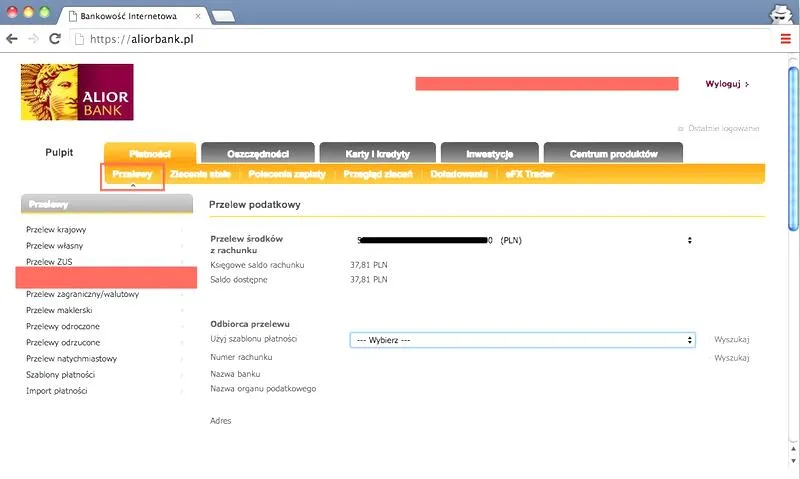The image size is (800, 479).
Task: Click the incognito spy icon
Action: [780, 13]
